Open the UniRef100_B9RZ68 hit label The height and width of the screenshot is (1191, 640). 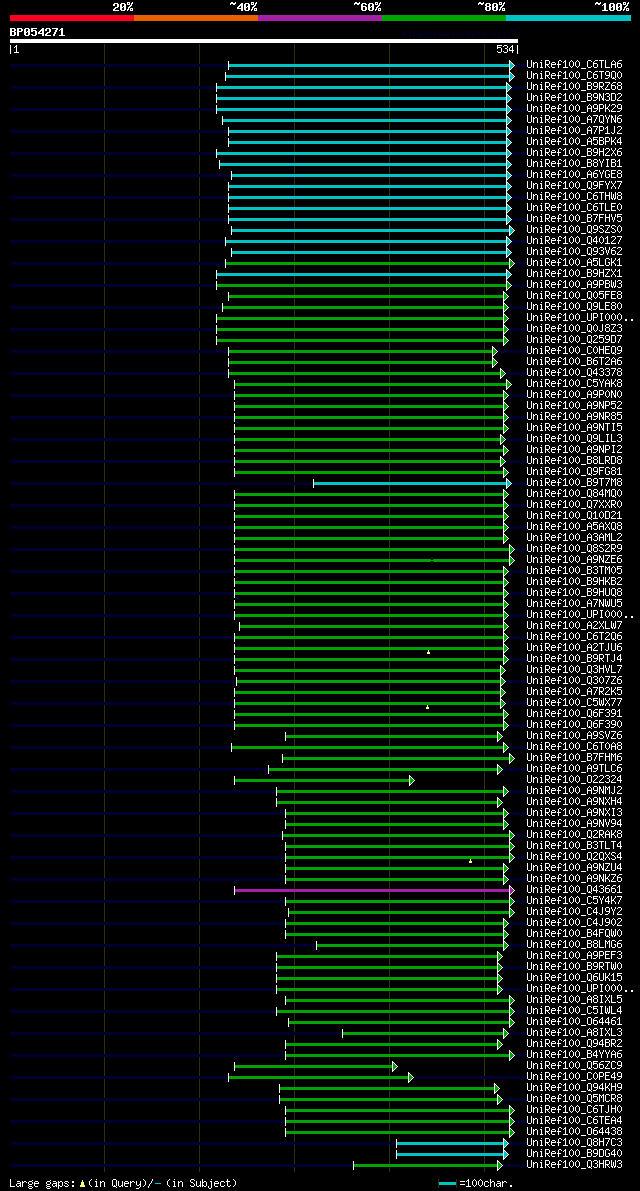click(574, 87)
